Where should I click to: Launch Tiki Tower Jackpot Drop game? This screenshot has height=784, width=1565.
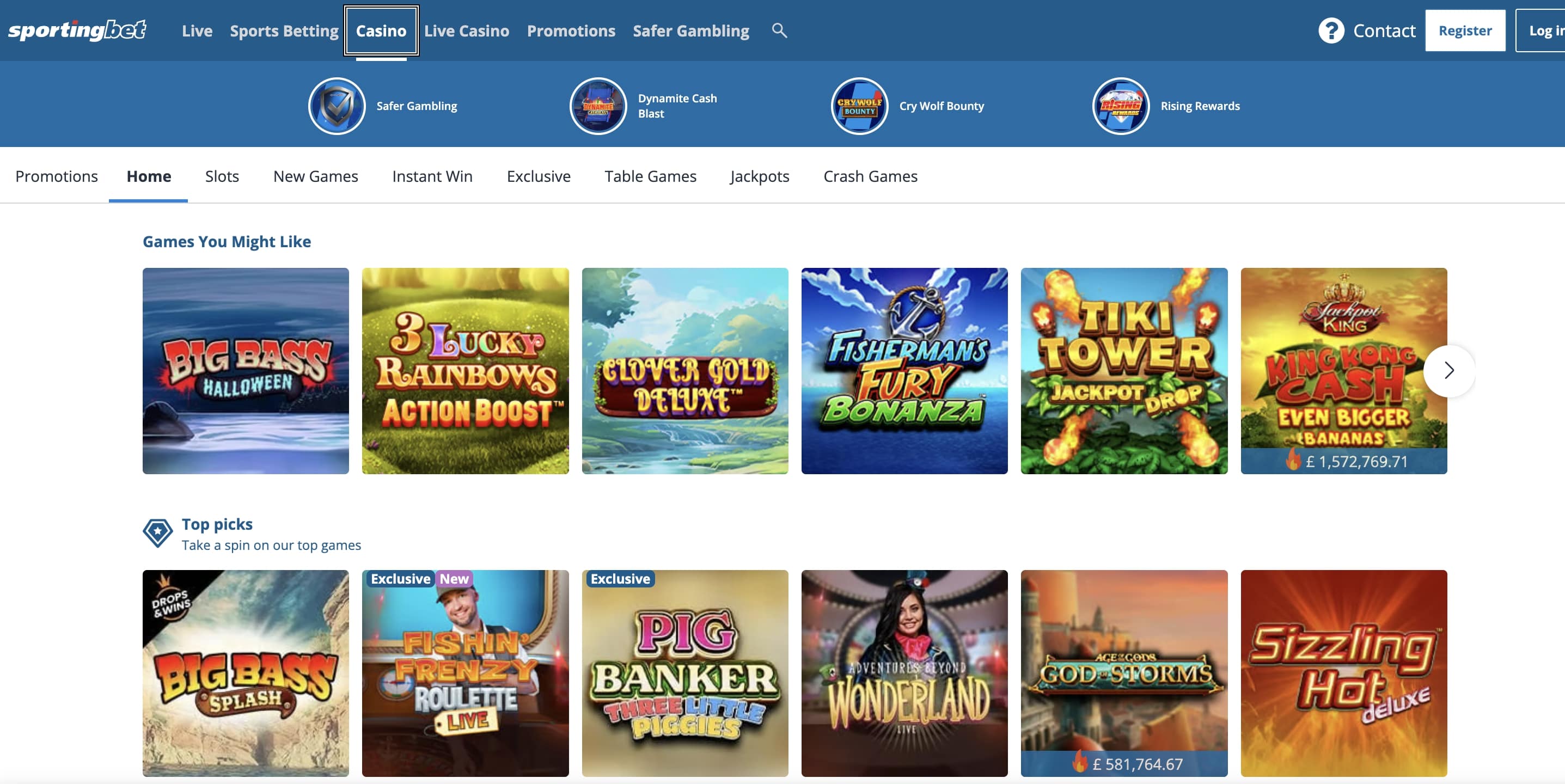click(1123, 370)
